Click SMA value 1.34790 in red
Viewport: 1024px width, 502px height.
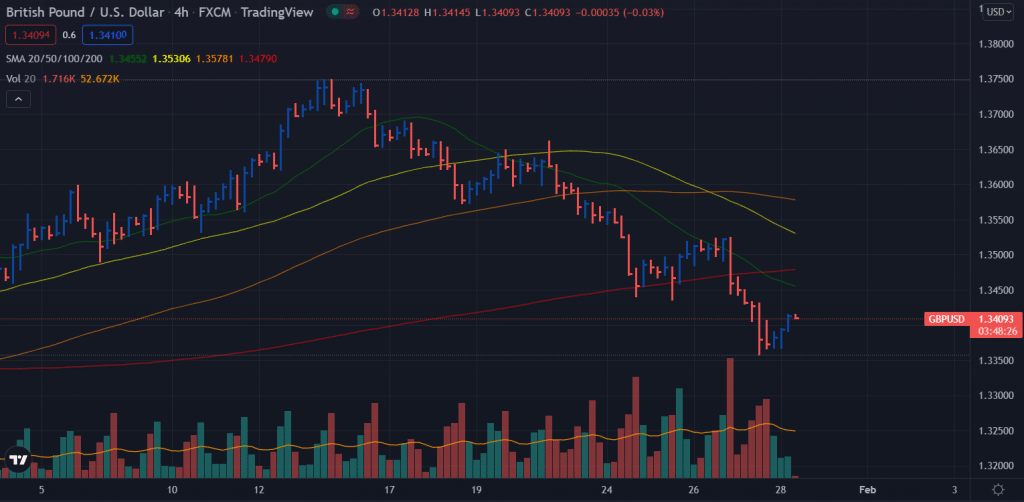pyautogui.click(x=258, y=59)
